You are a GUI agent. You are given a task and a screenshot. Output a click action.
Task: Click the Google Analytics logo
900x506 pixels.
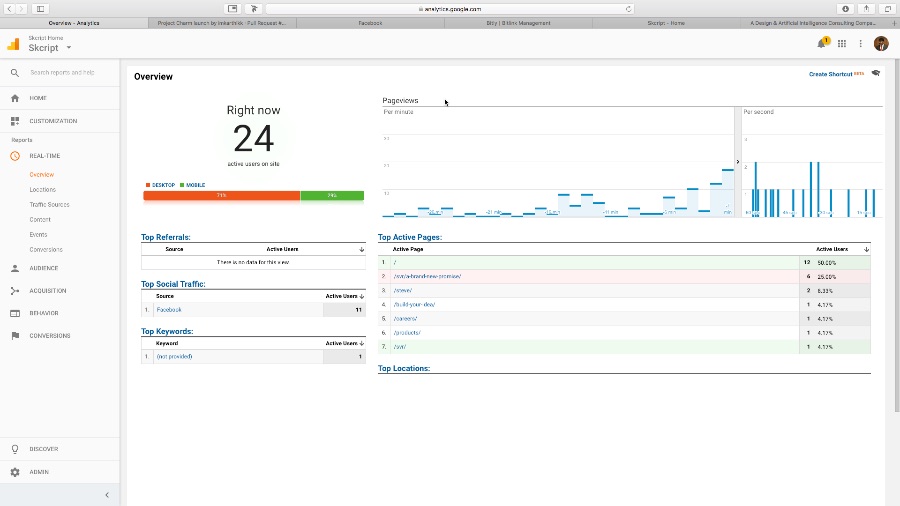[x=13, y=44]
